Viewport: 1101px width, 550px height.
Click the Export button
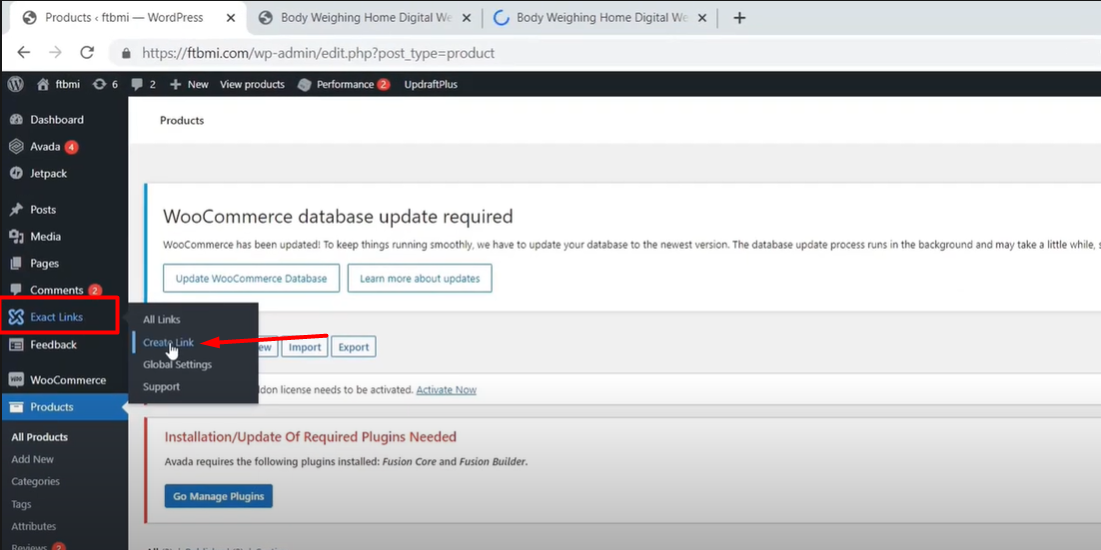click(353, 347)
